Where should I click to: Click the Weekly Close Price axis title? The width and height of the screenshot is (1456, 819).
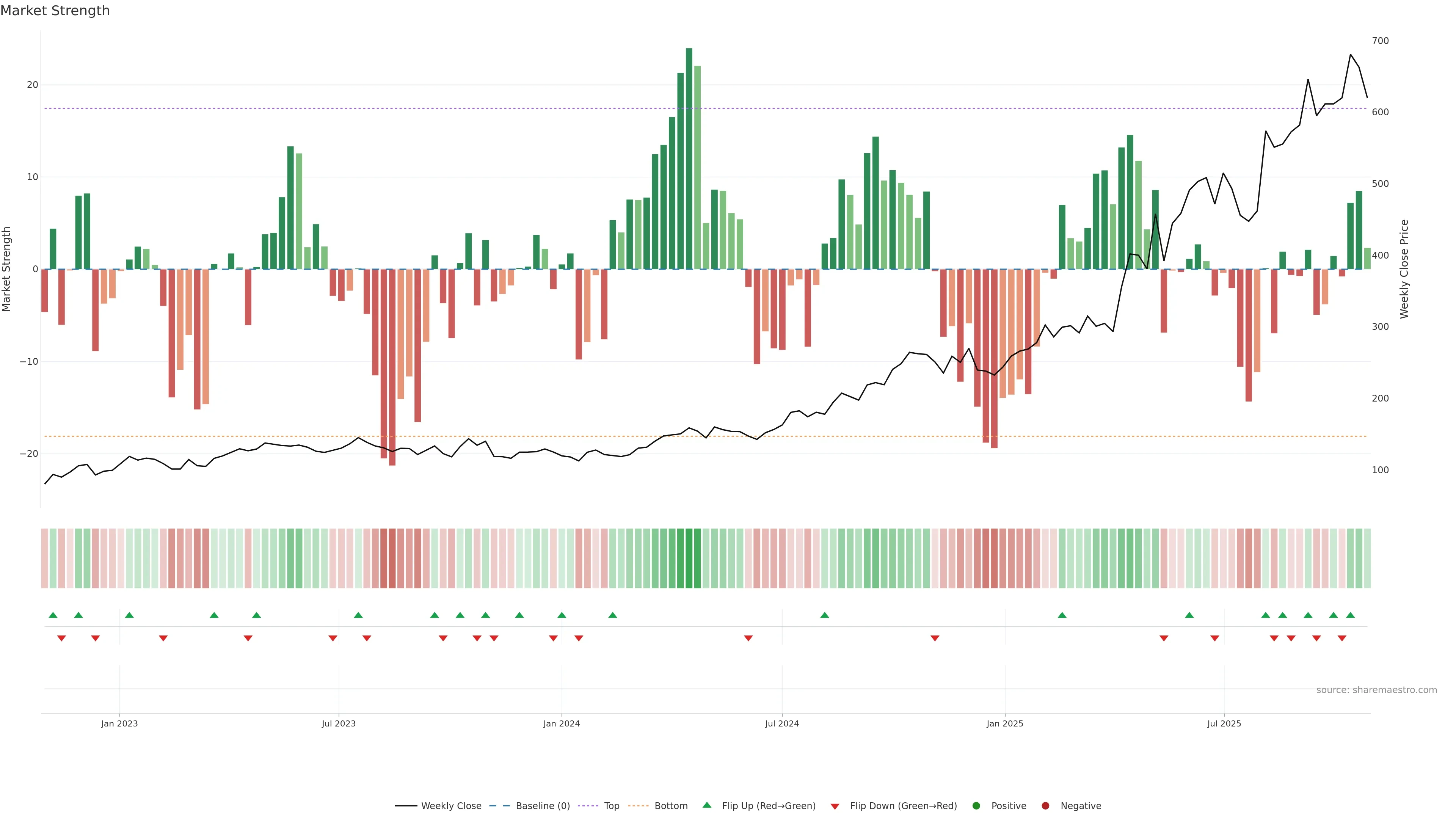coord(1404,269)
